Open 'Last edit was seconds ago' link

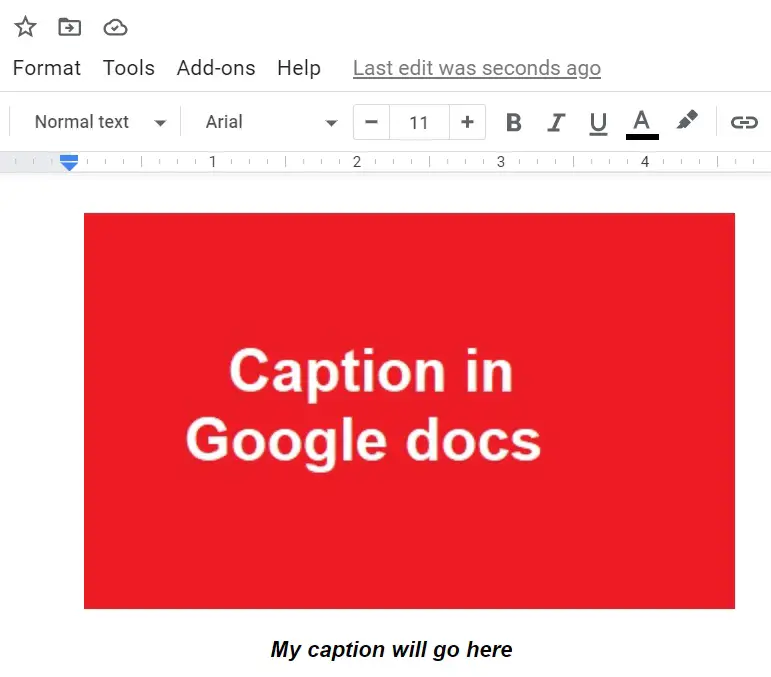(x=477, y=68)
